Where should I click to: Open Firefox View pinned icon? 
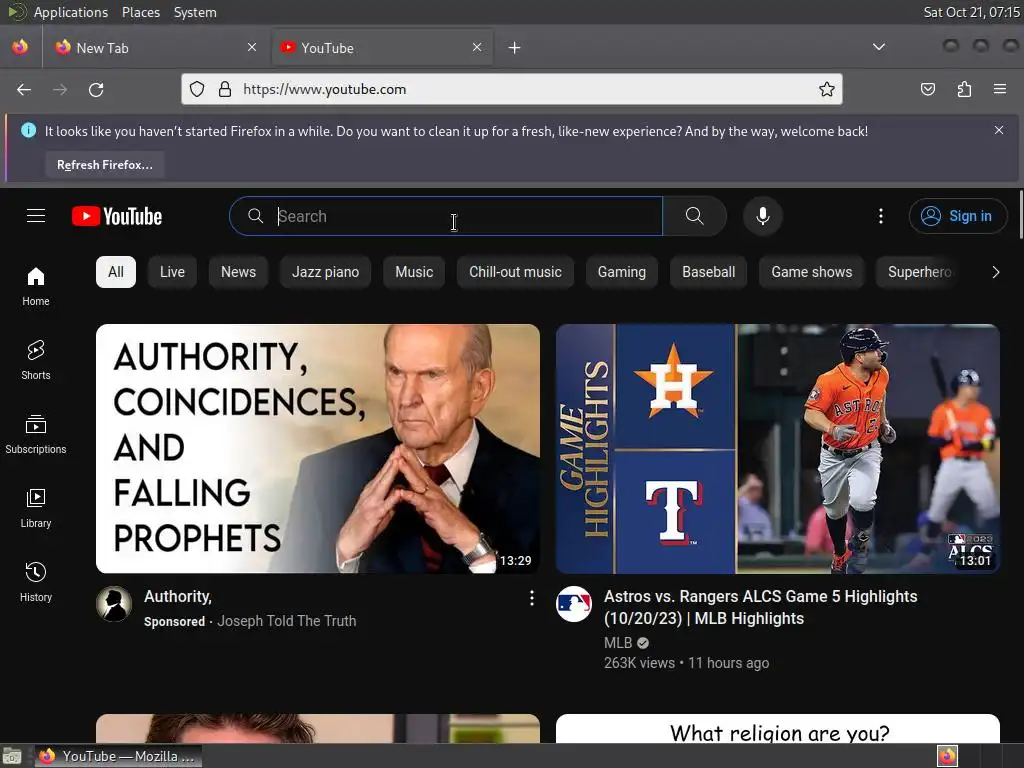click(20, 47)
